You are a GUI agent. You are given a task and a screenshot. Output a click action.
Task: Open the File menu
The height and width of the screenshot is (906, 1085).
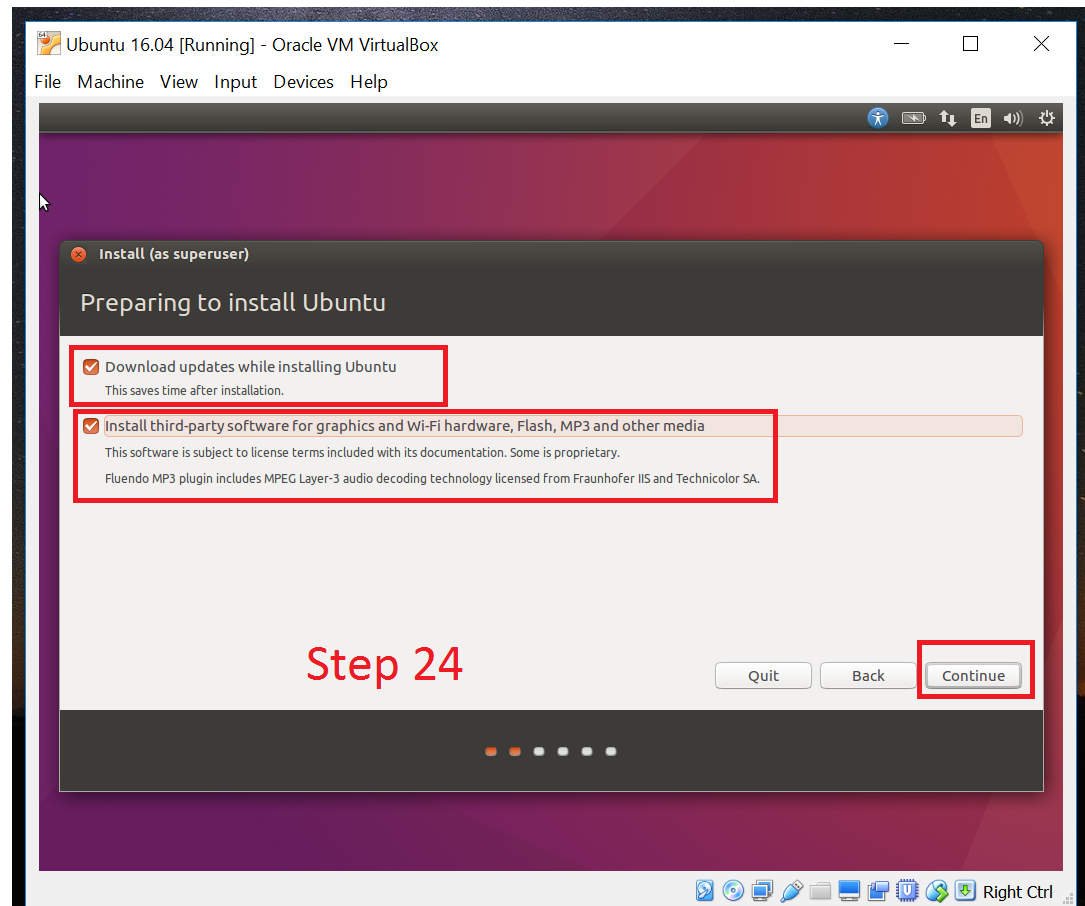tap(48, 82)
